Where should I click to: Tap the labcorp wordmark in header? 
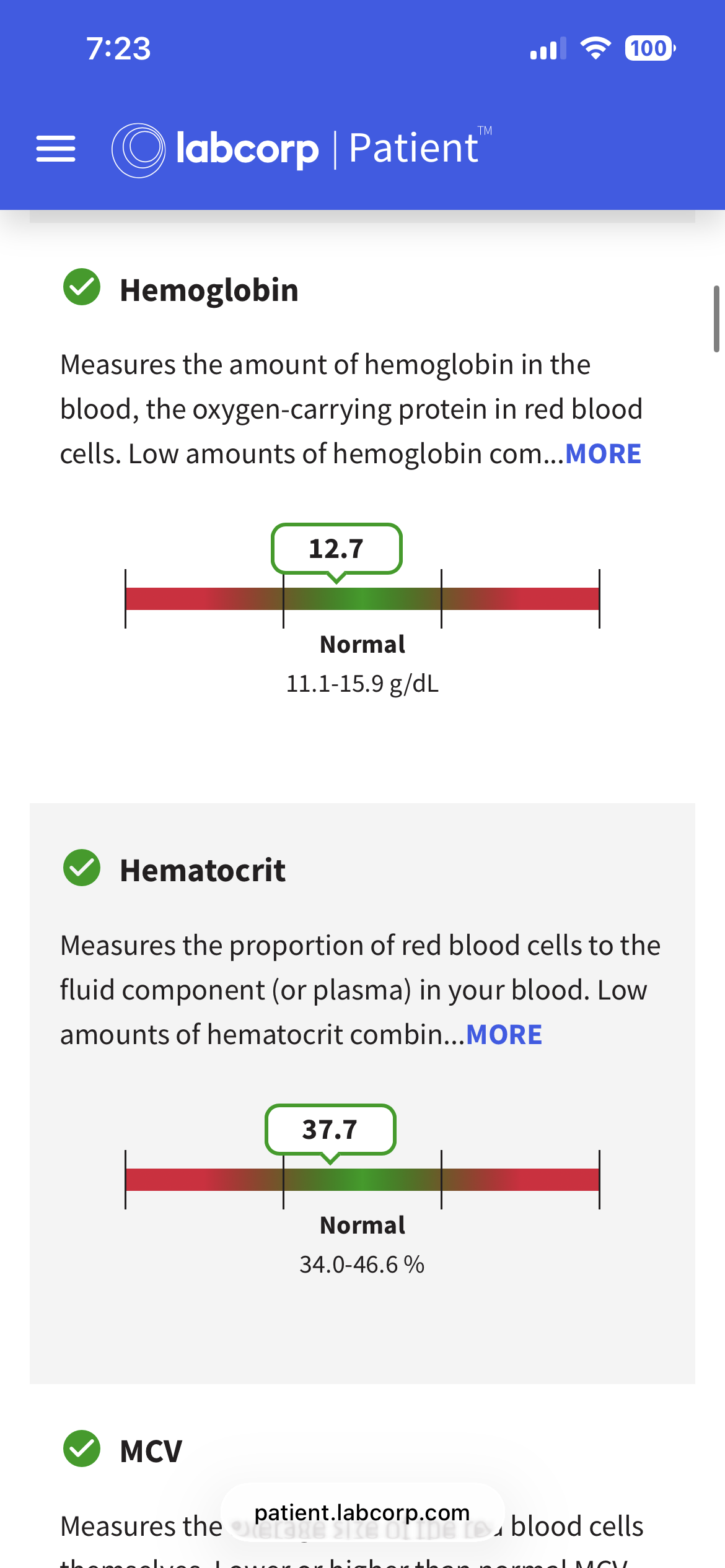tap(247, 149)
